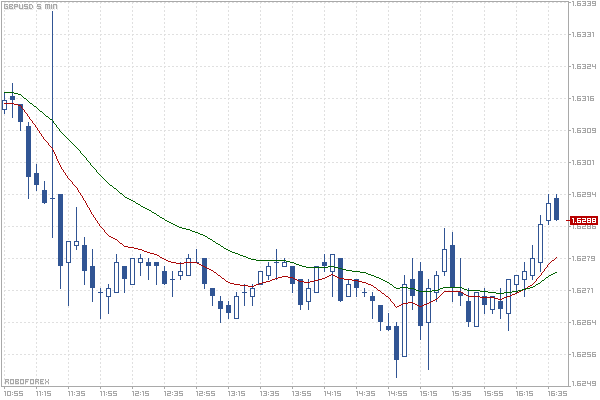600x400 pixels.
Task: Click the 1.6294 price axis label
Action: (x=584, y=194)
